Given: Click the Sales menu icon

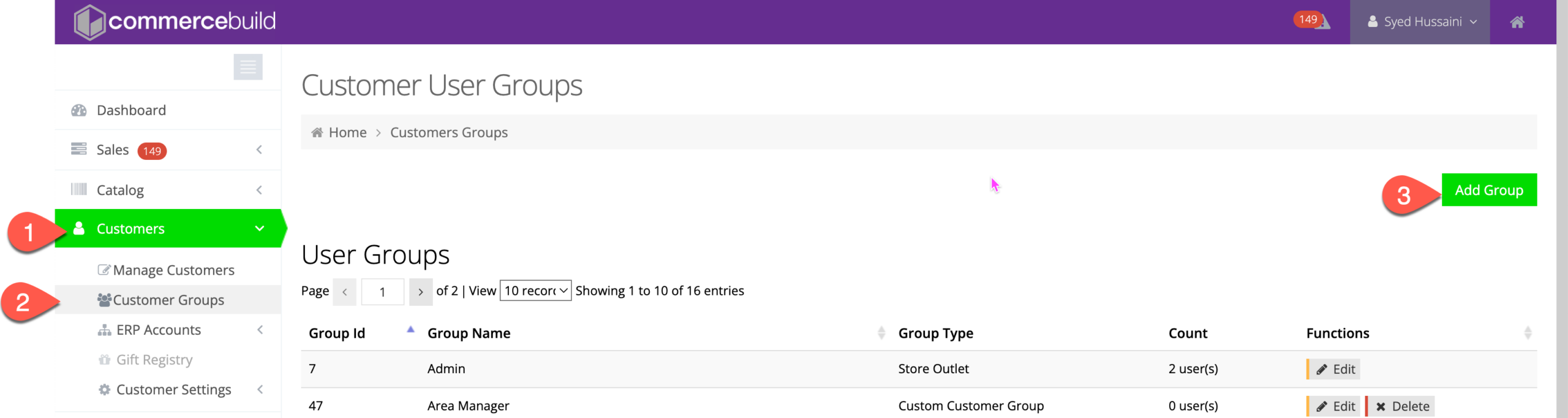Looking at the screenshot, I should click(x=79, y=149).
